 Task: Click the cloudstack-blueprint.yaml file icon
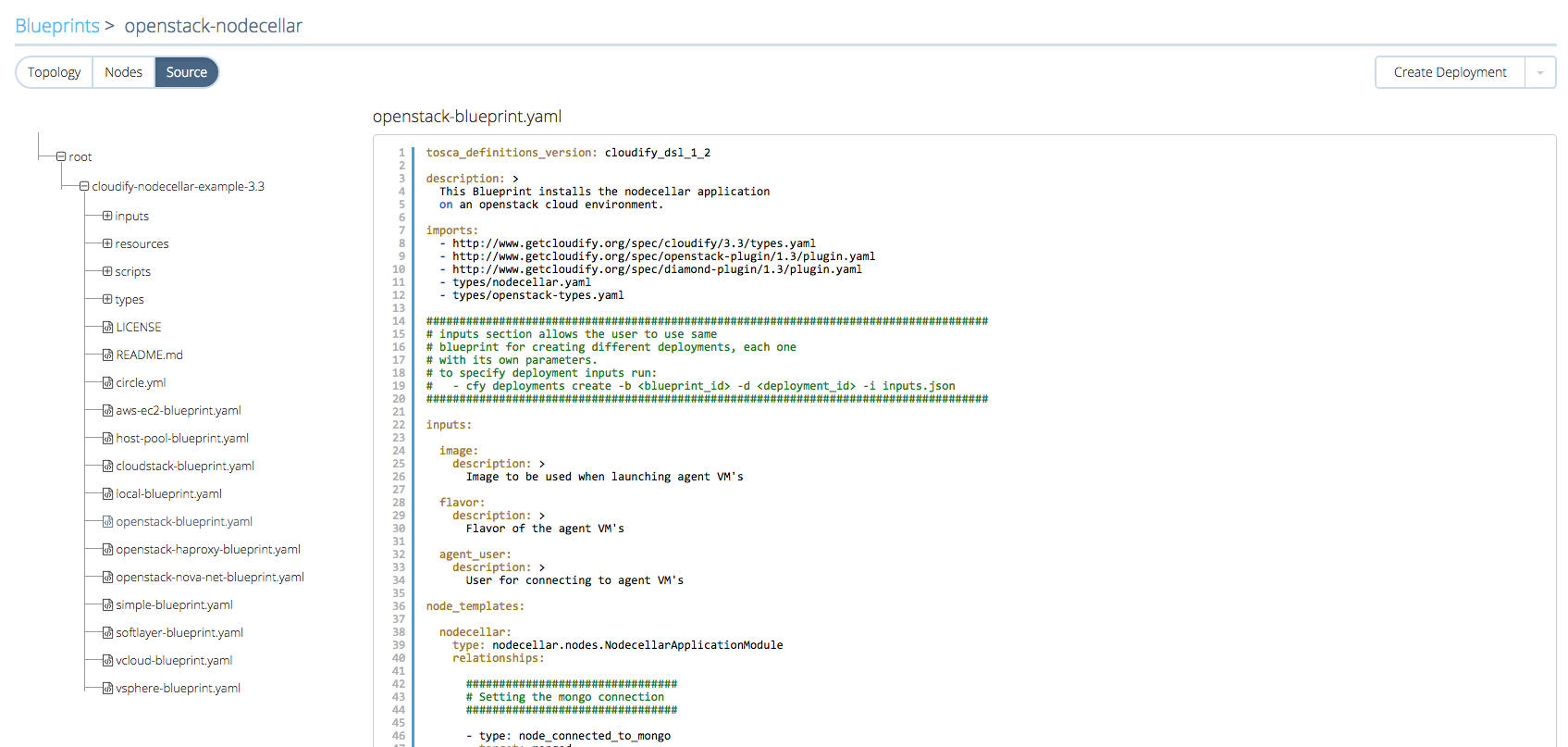coord(107,467)
